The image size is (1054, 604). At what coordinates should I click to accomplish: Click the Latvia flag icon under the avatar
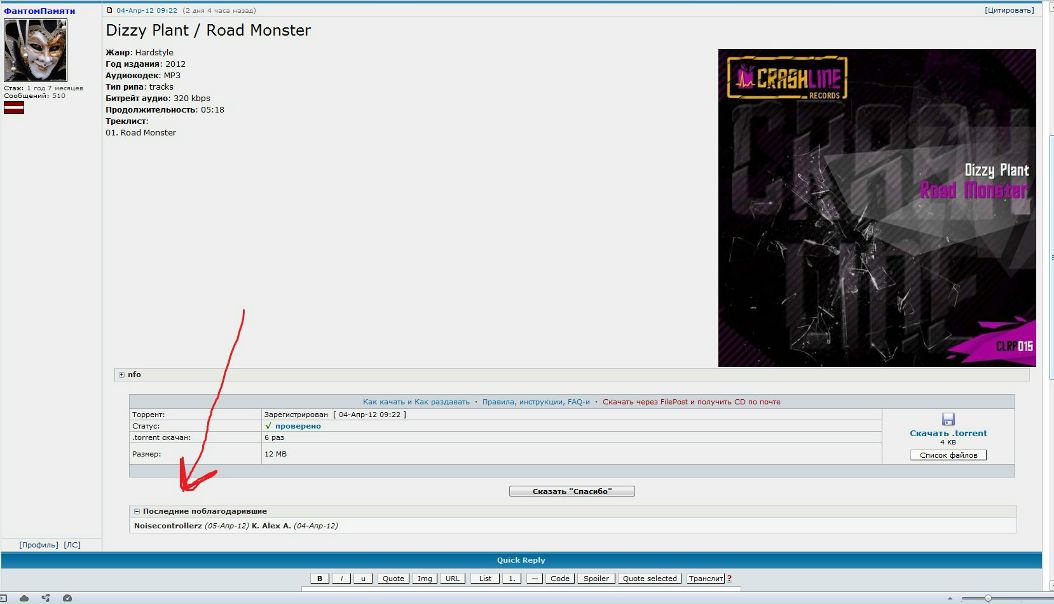tap(14, 107)
